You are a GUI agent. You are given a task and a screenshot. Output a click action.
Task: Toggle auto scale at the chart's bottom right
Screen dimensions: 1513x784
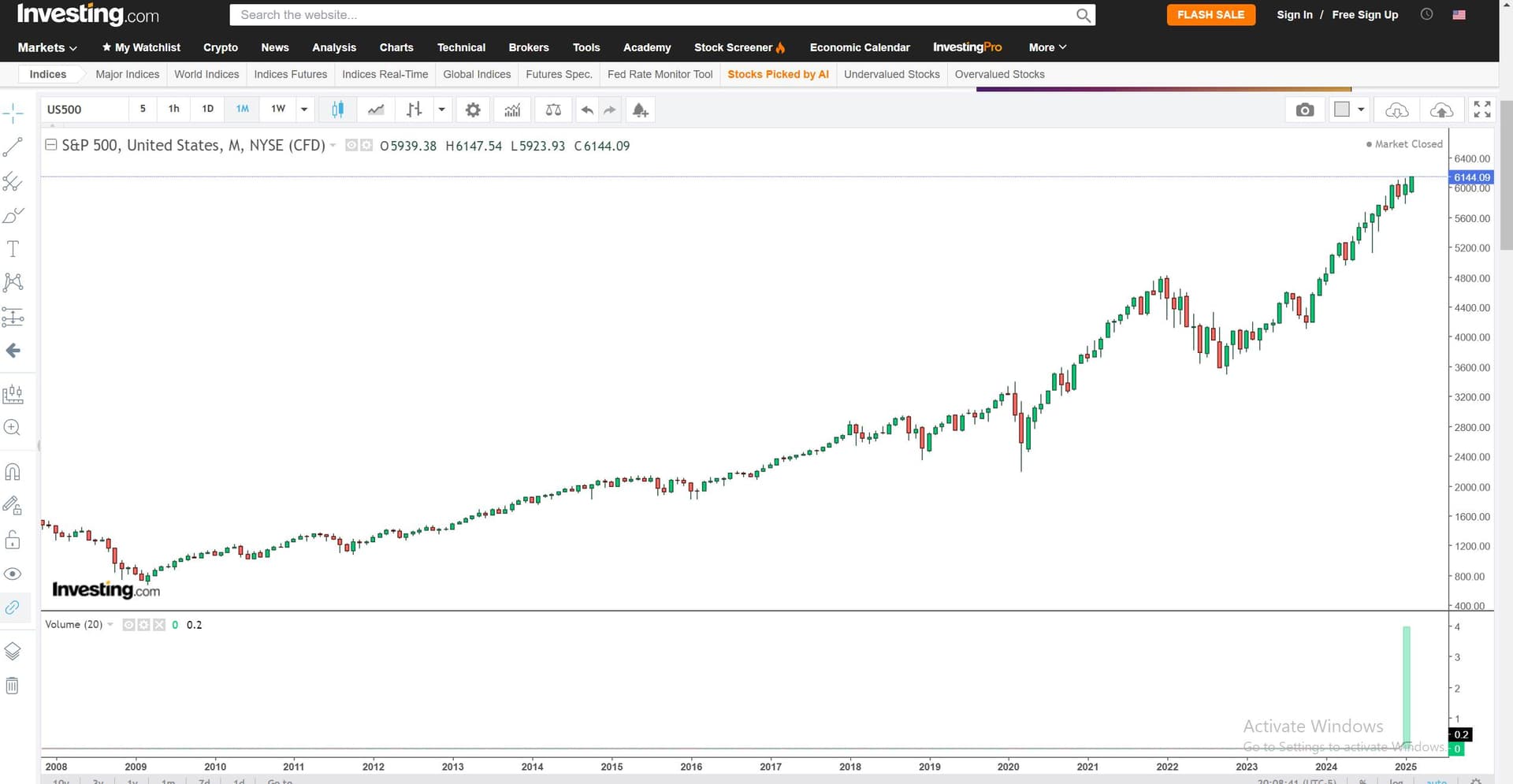pos(1437,781)
